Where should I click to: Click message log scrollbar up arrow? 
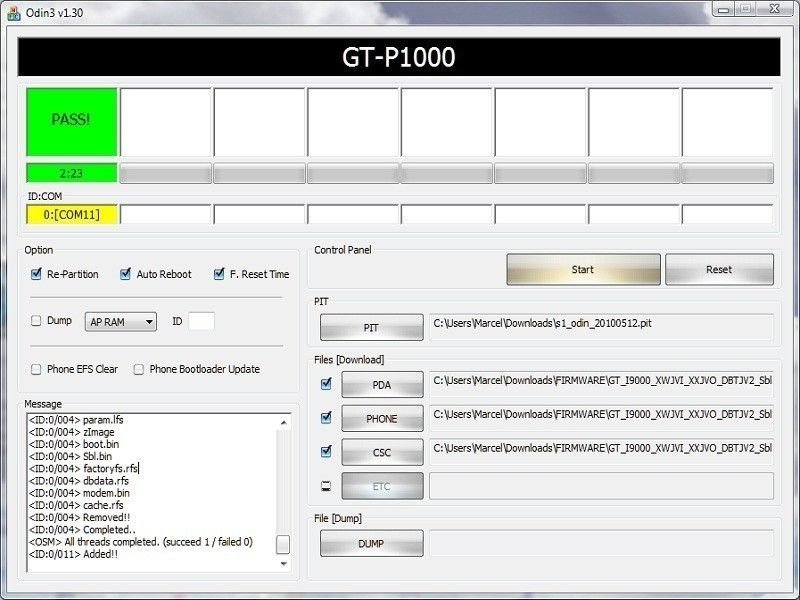(x=284, y=422)
